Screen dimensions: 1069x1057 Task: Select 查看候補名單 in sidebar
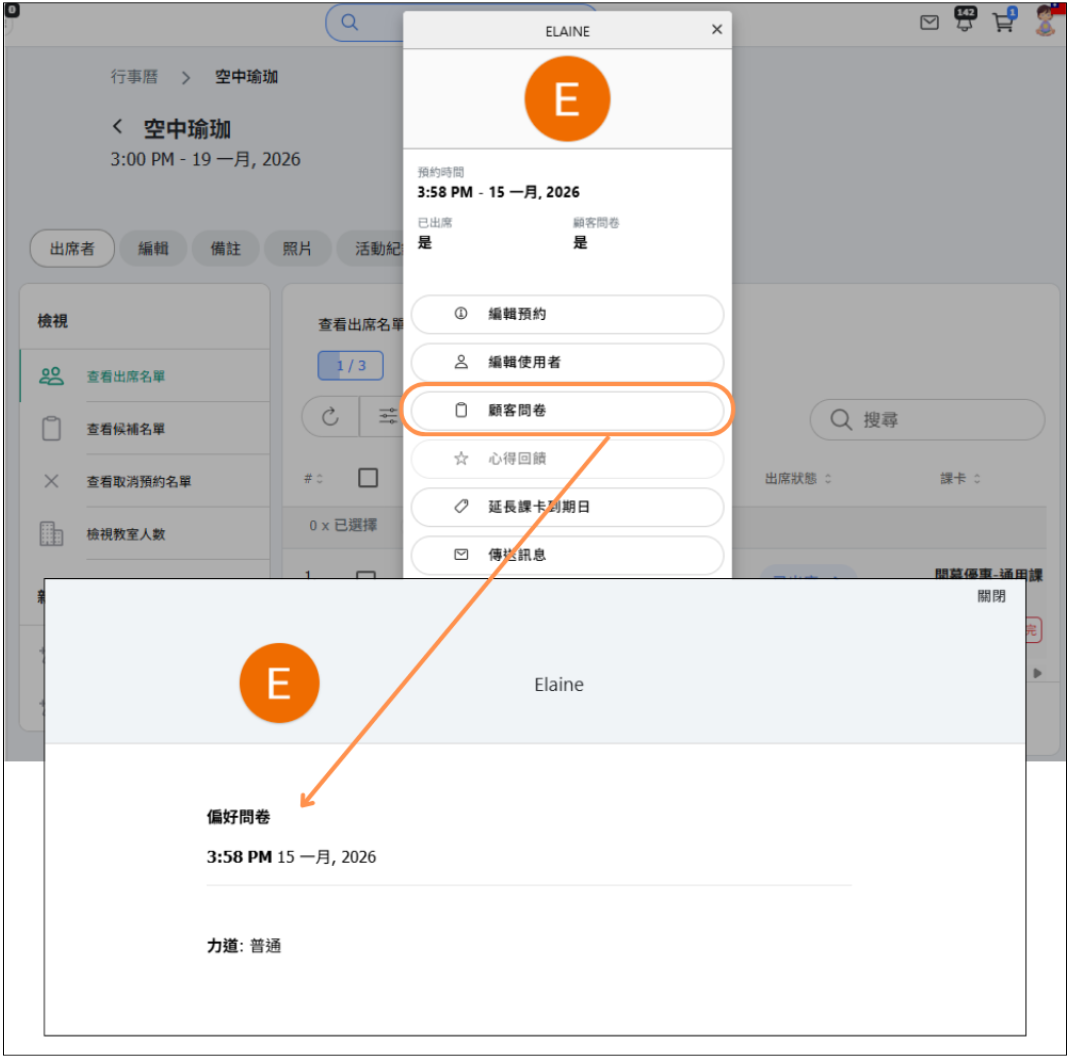126,429
